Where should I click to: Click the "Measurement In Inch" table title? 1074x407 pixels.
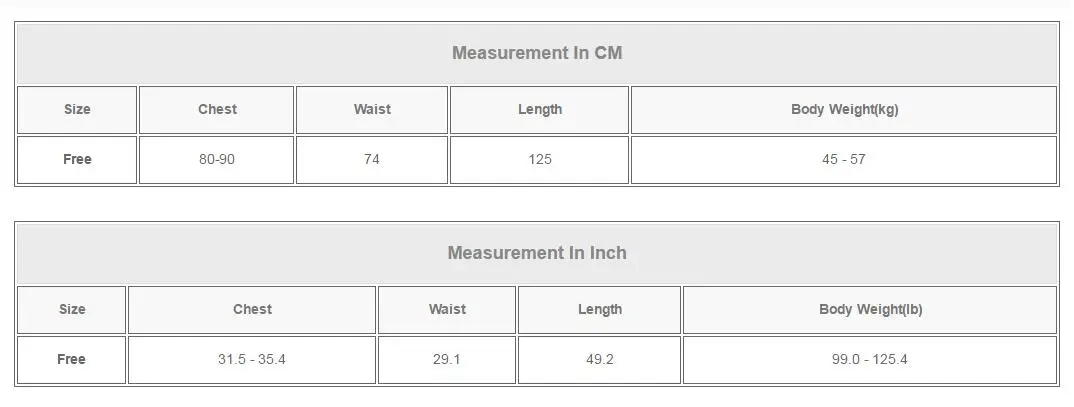(537, 253)
